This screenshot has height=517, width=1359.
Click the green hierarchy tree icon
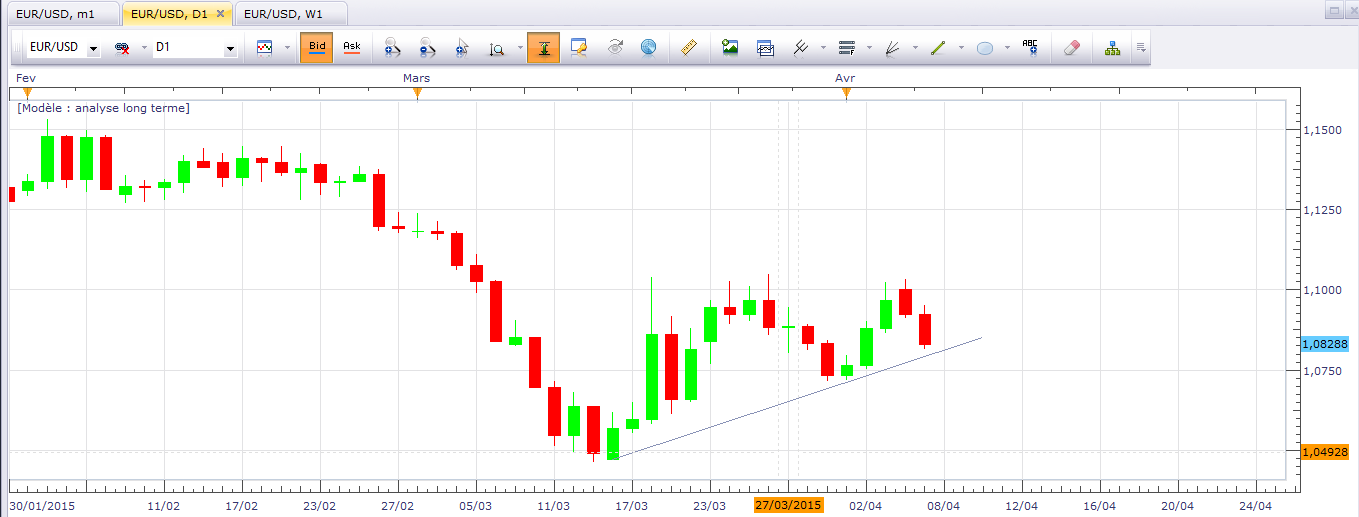(x=1112, y=47)
